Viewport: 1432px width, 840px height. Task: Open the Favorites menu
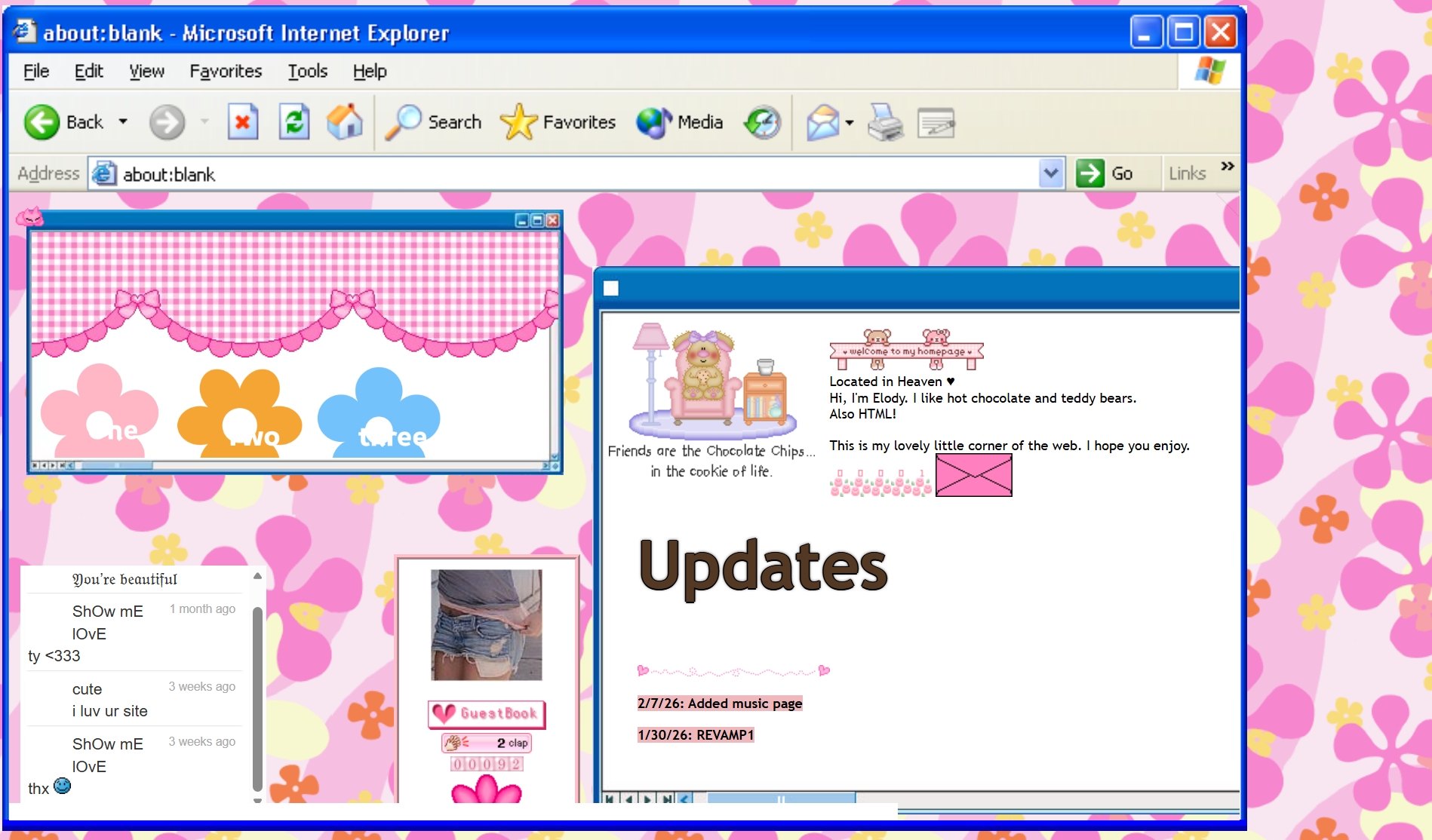226,71
